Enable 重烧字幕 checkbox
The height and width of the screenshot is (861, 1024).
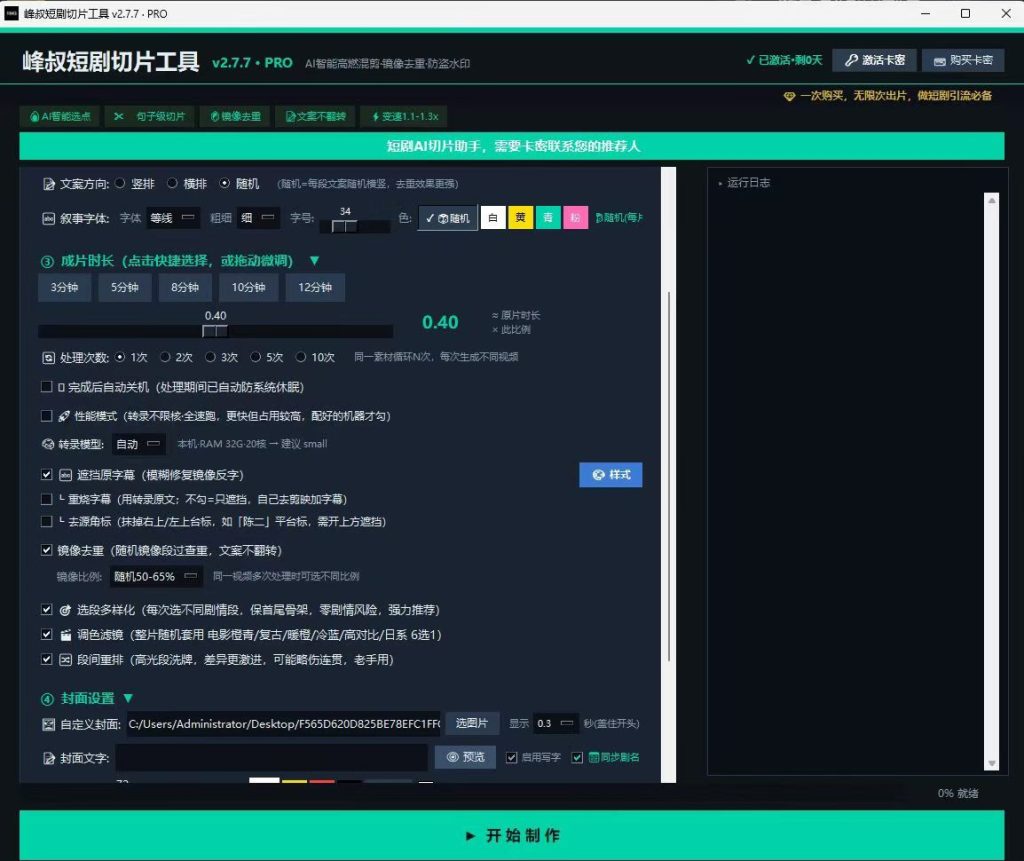click(46, 499)
